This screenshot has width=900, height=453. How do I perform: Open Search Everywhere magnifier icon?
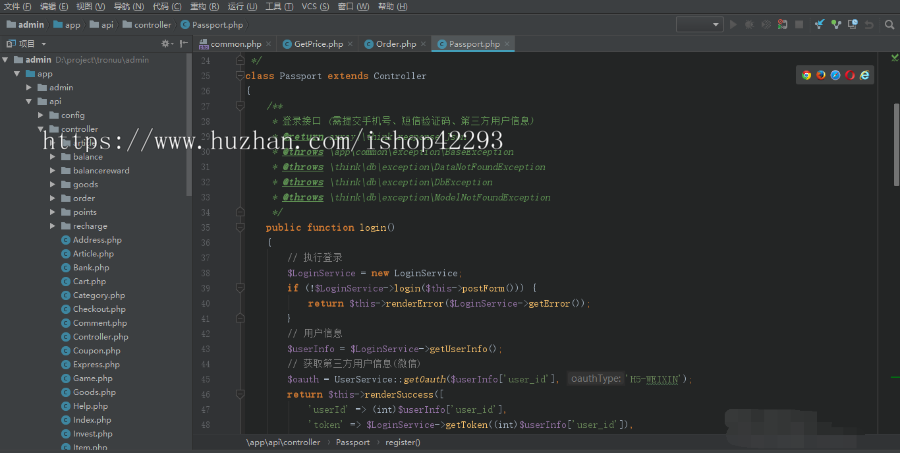point(889,25)
